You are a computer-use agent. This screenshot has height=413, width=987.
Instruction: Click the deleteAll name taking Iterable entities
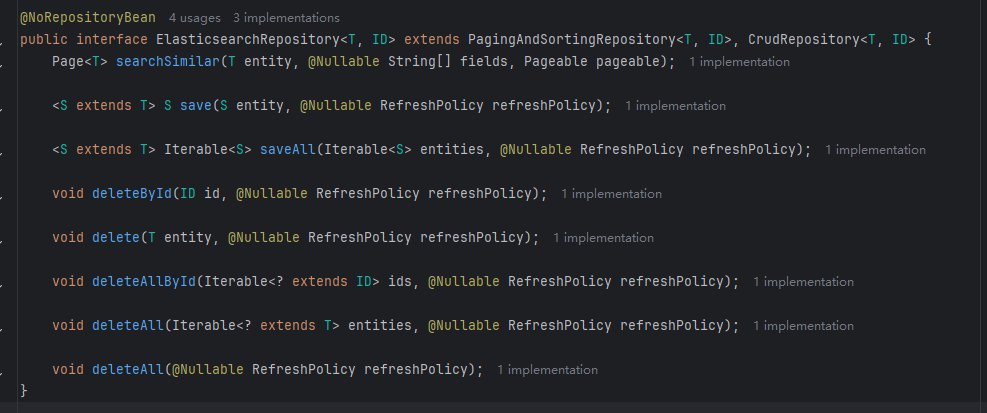pos(128,326)
